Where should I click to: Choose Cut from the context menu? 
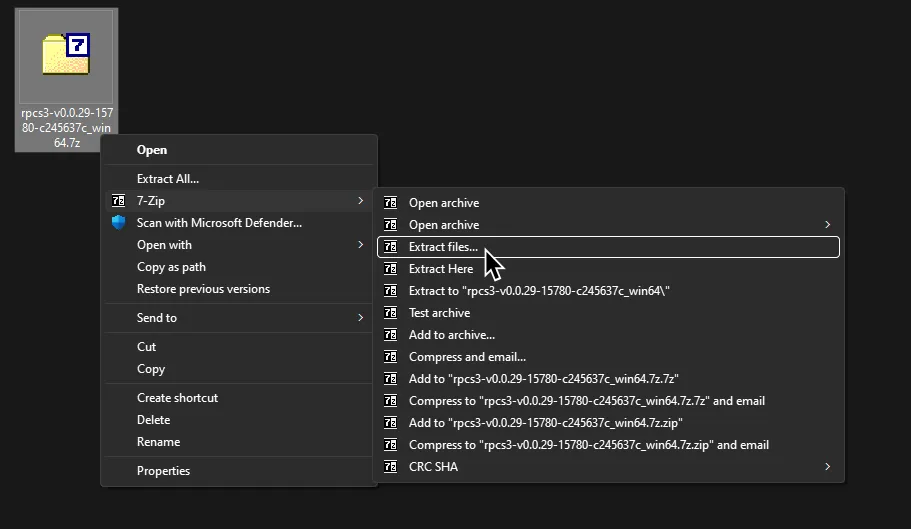click(x=238, y=347)
